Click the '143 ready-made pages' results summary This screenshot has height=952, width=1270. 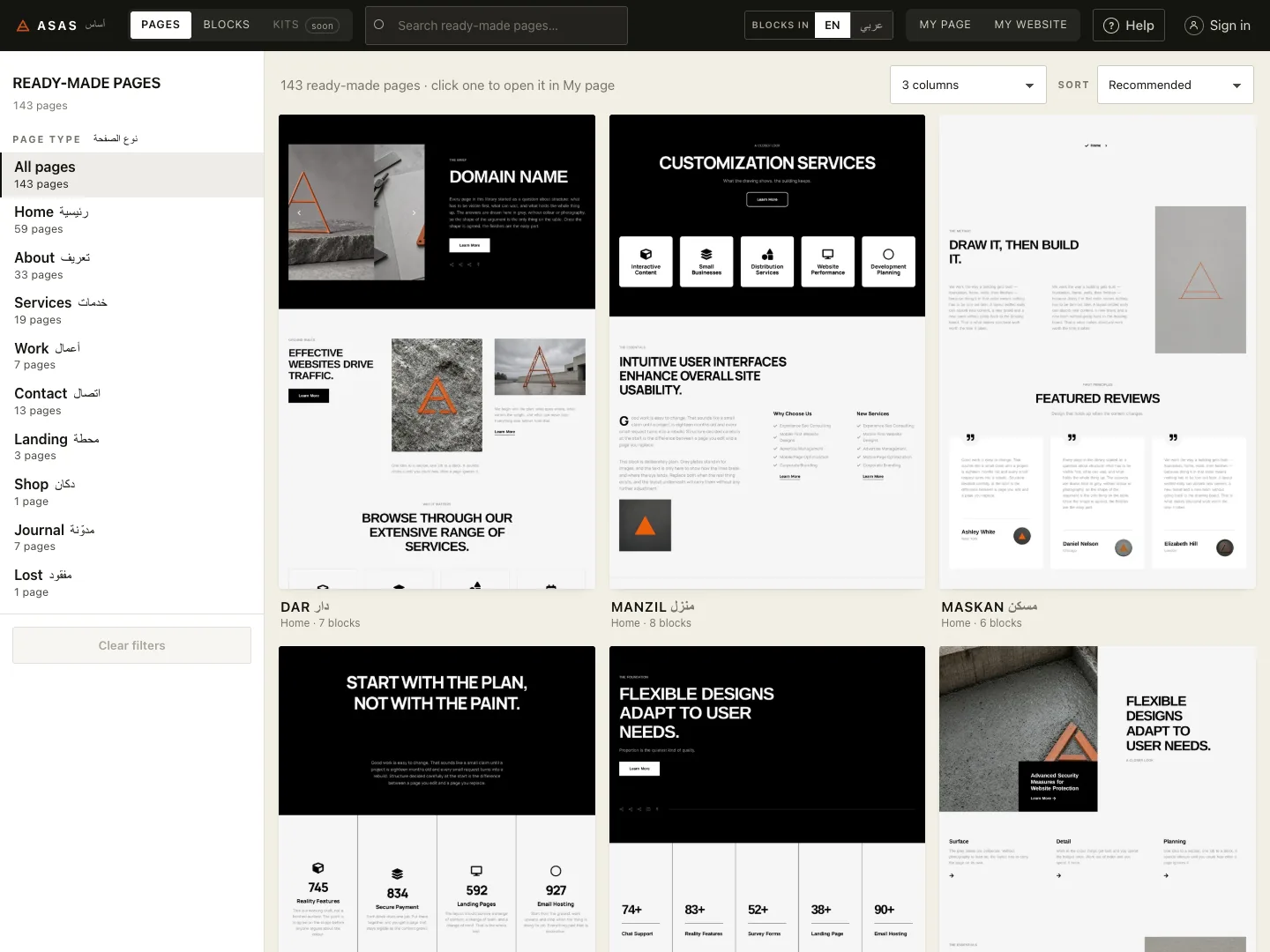click(x=447, y=86)
